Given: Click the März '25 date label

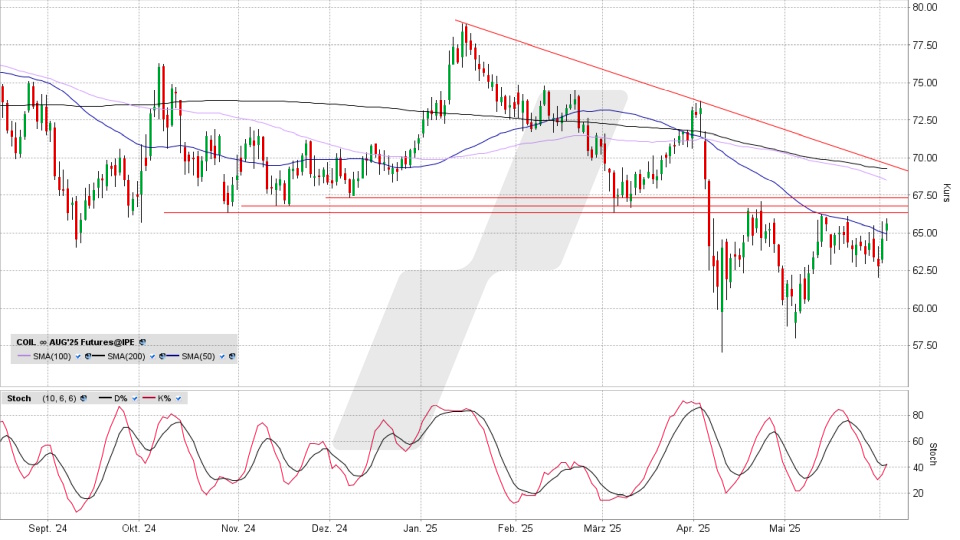Looking at the screenshot, I should coord(602,529).
